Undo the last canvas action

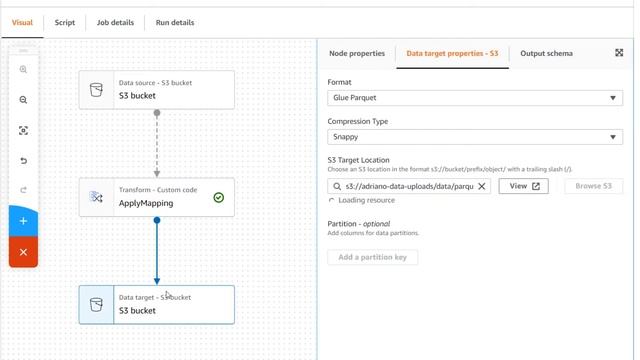click(x=23, y=161)
